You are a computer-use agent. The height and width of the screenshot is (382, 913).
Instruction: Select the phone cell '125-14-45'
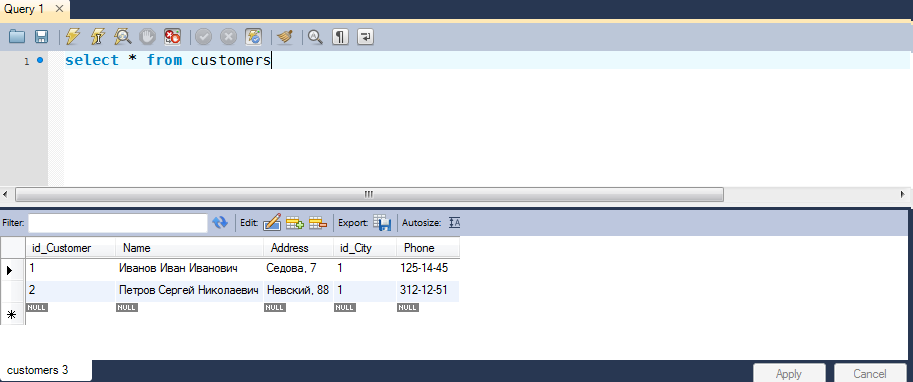[x=427, y=268]
